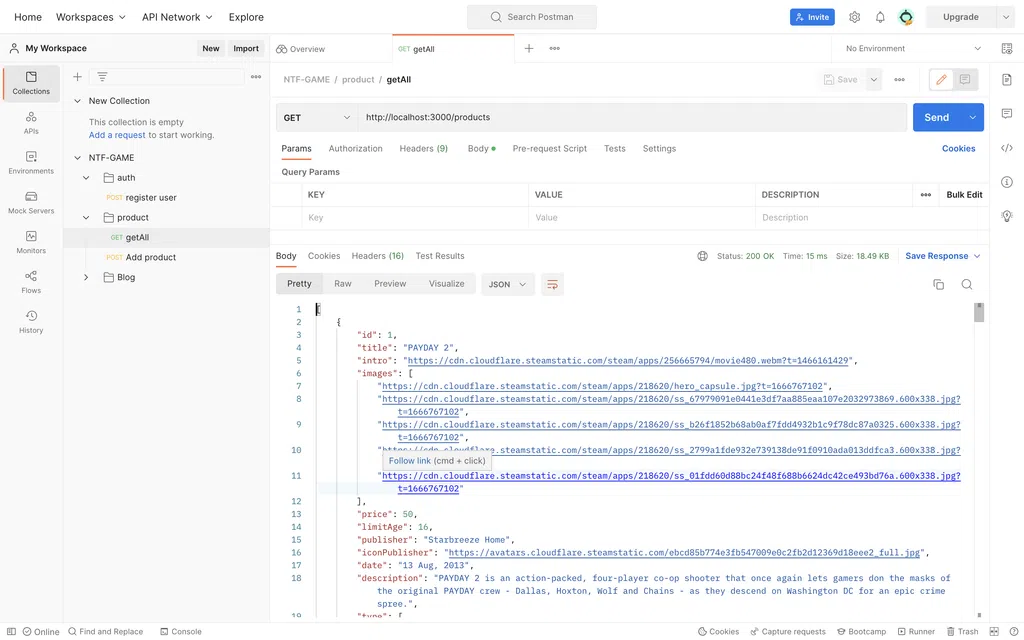This screenshot has width=1024, height=640.
Task: Switch to the Pre-request Script tab
Action: (550, 149)
